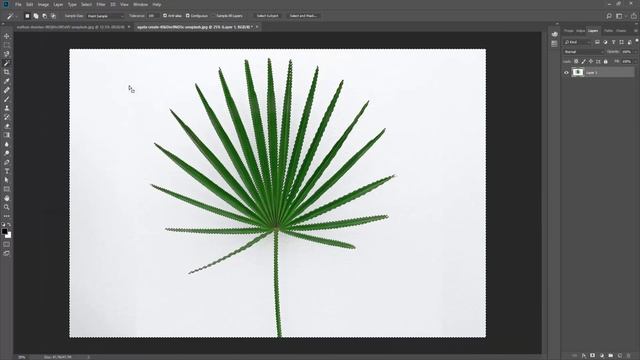640x360 pixels.
Task: Toggle Quick Mask mode icon
Action: pos(7,244)
